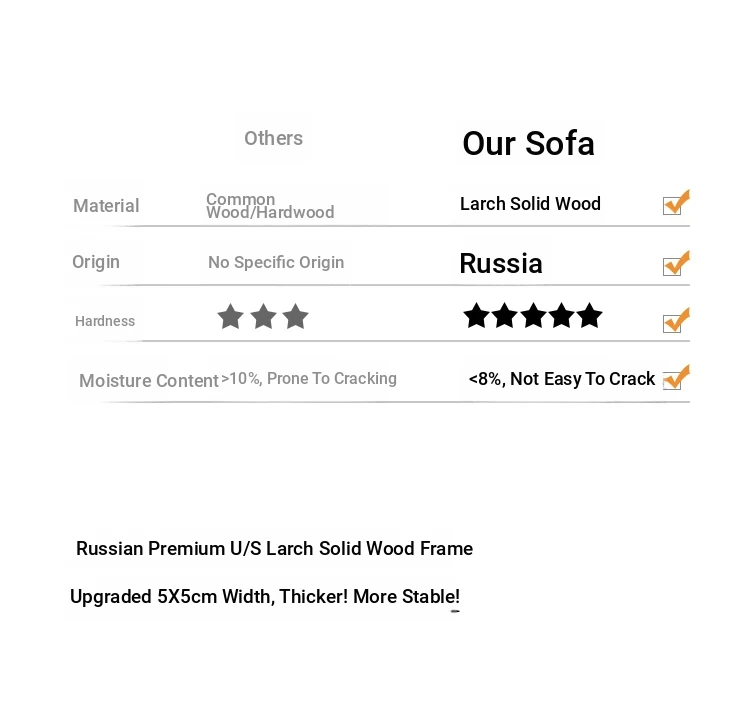Click the Origin row label

tap(96, 262)
